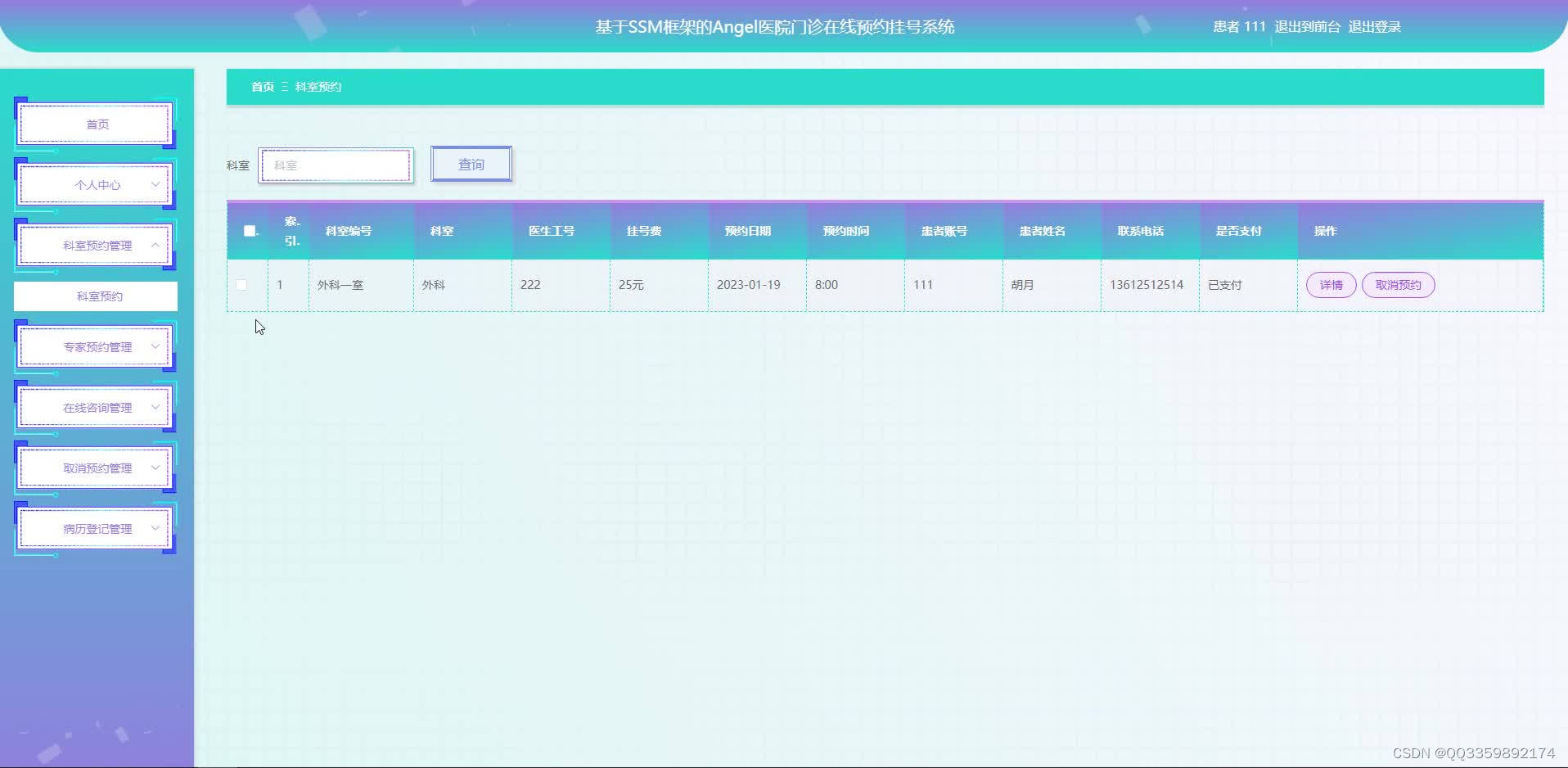Expand the 专家预约管理 sidebar menu

click(x=96, y=347)
